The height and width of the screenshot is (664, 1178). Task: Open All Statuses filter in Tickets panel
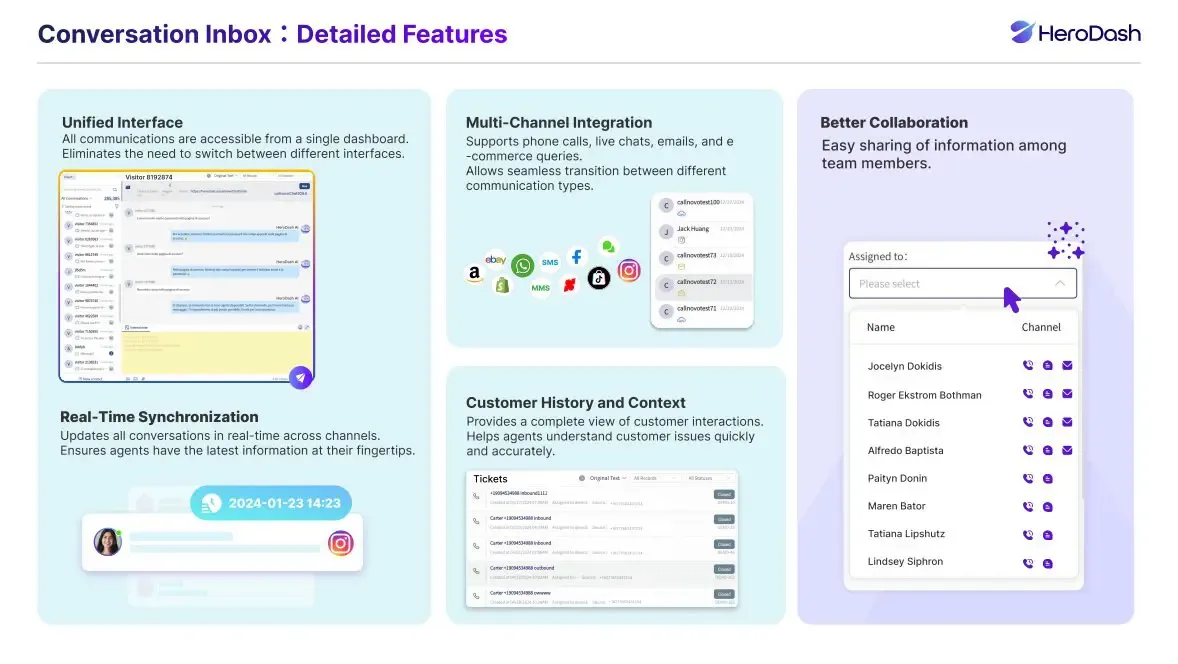(x=708, y=478)
